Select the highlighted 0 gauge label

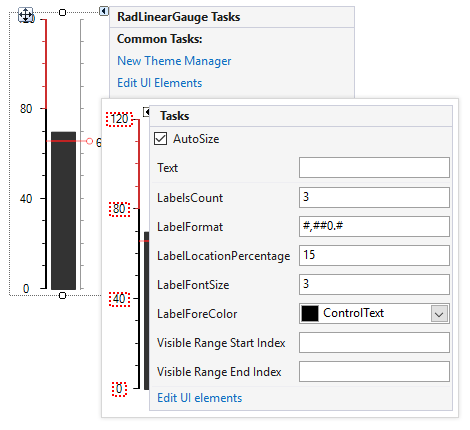(119, 389)
